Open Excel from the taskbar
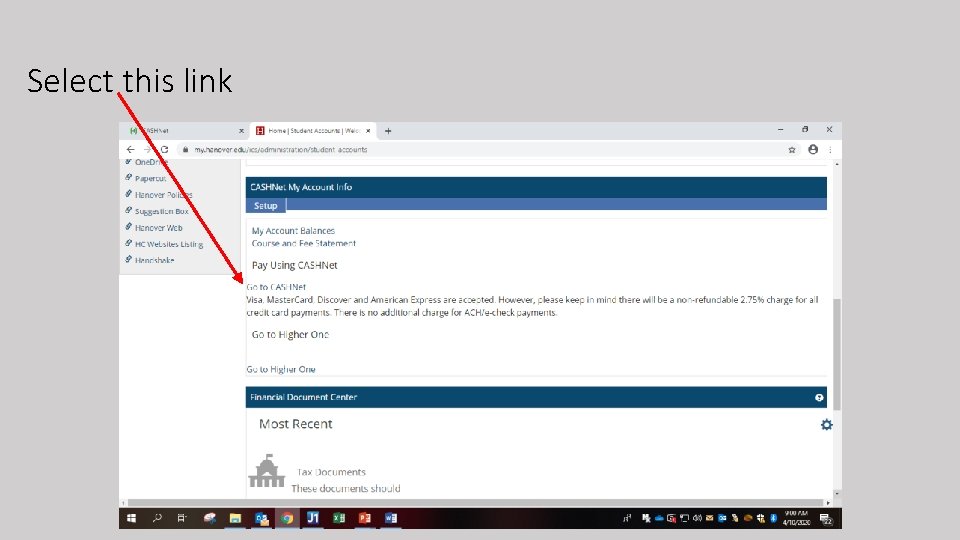 pyautogui.click(x=339, y=518)
